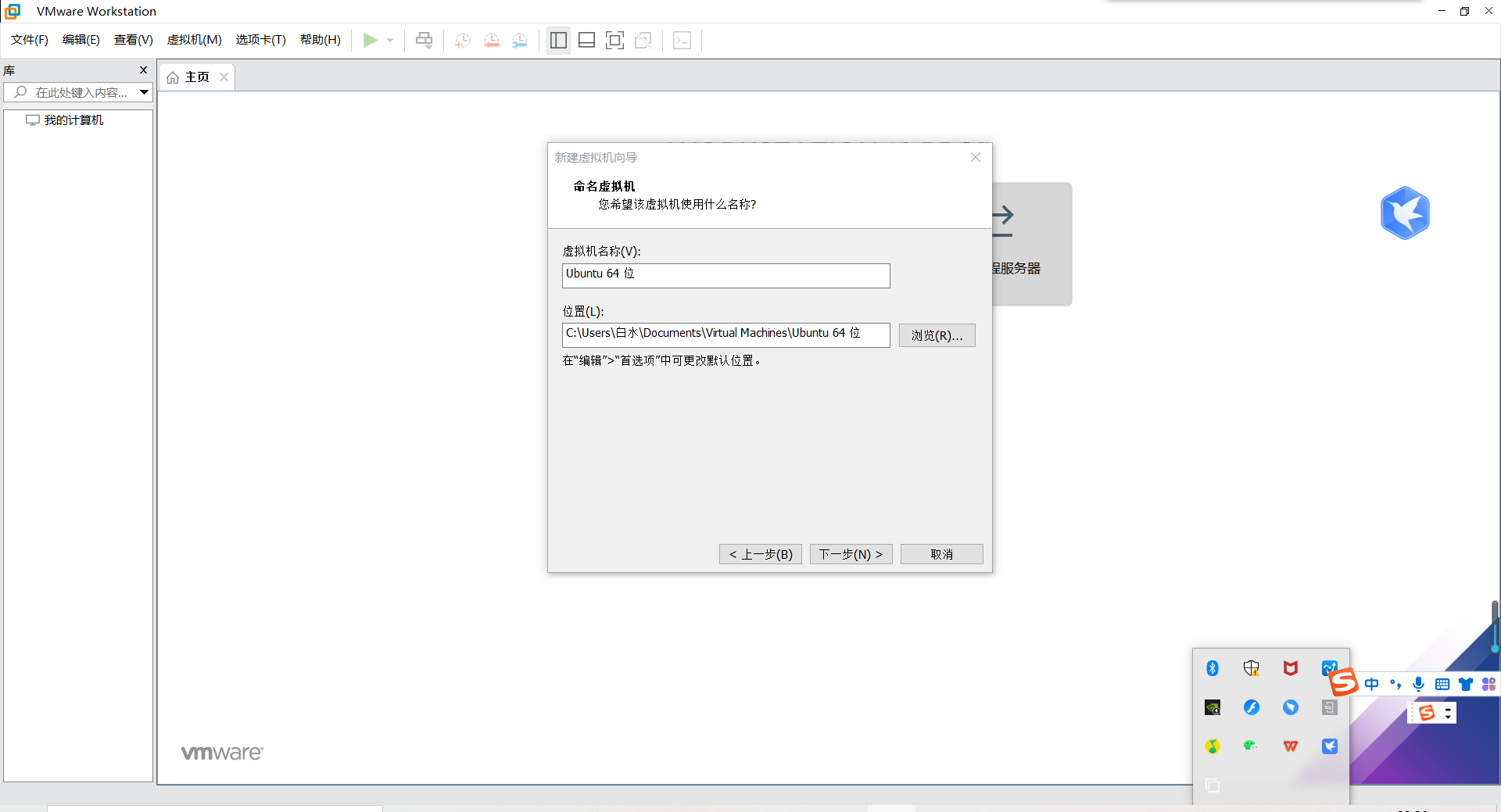The width and height of the screenshot is (1501, 812).
Task: Click the full screen mode icon
Action: pyautogui.click(x=615, y=41)
